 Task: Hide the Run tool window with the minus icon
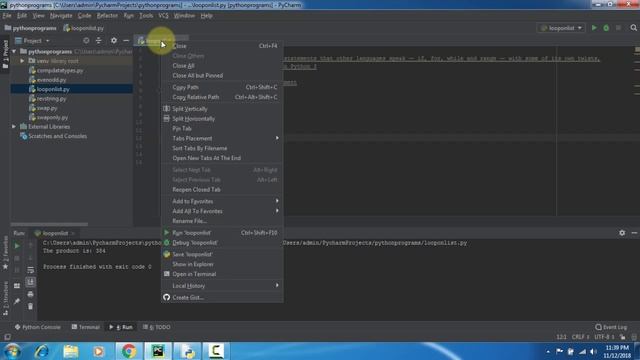[634, 233]
